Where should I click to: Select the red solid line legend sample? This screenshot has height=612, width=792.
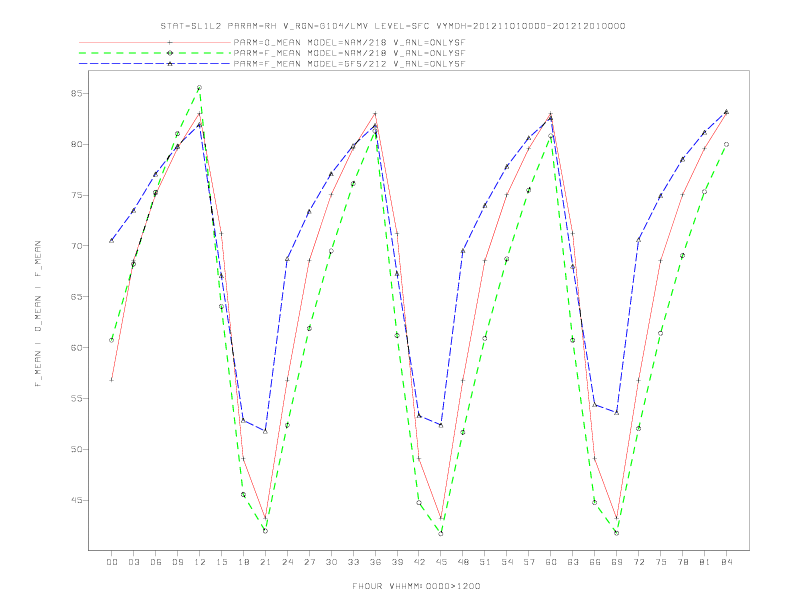click(x=155, y=43)
